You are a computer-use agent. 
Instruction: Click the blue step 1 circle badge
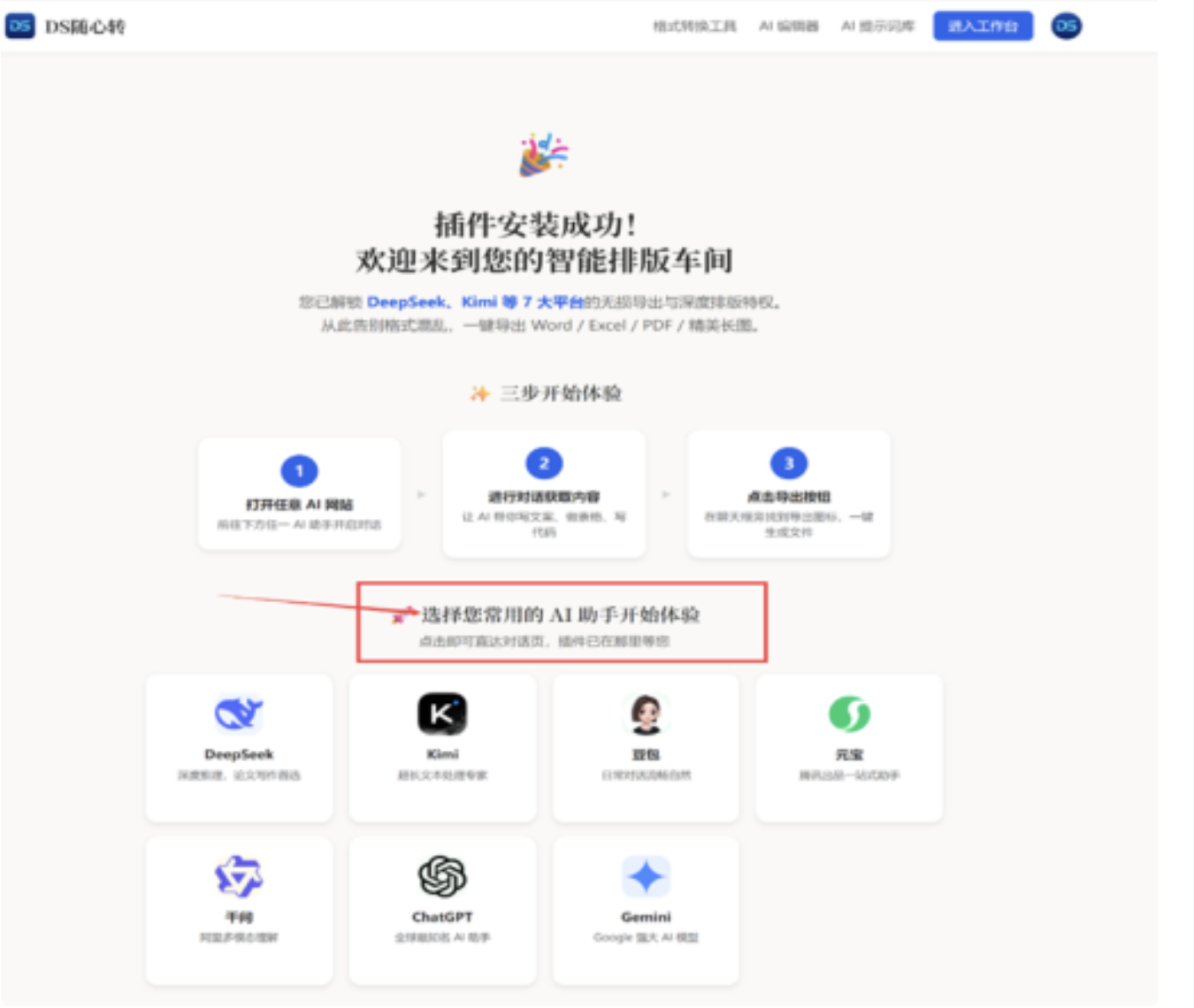pos(299,470)
